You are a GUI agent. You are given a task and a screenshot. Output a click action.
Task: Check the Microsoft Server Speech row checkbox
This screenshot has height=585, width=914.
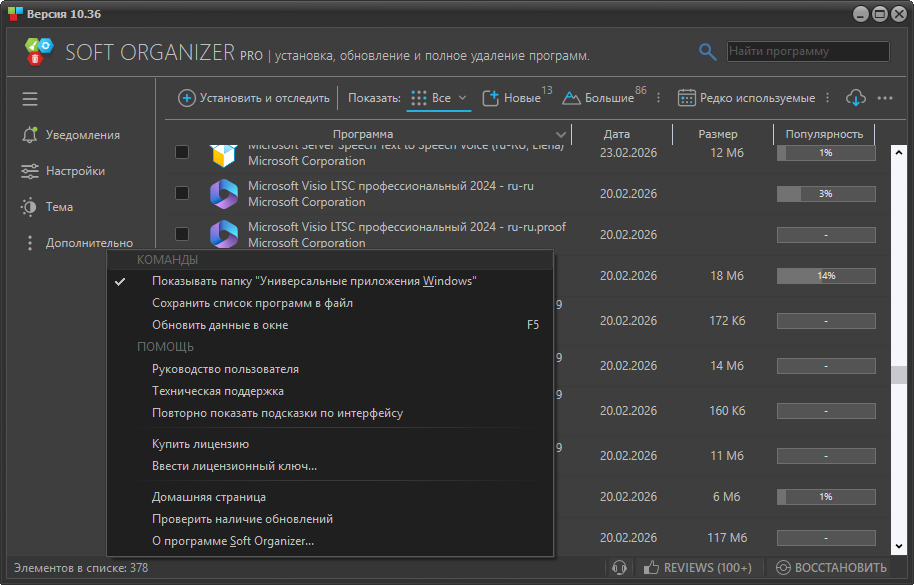(x=182, y=152)
